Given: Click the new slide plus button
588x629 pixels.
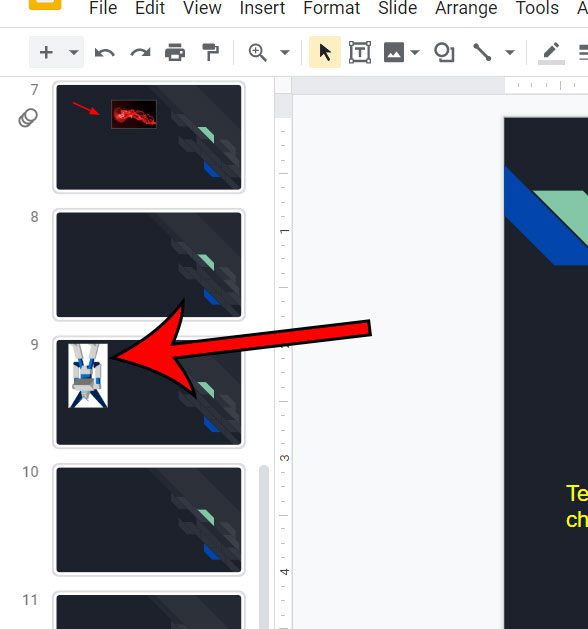Looking at the screenshot, I should 46,52.
